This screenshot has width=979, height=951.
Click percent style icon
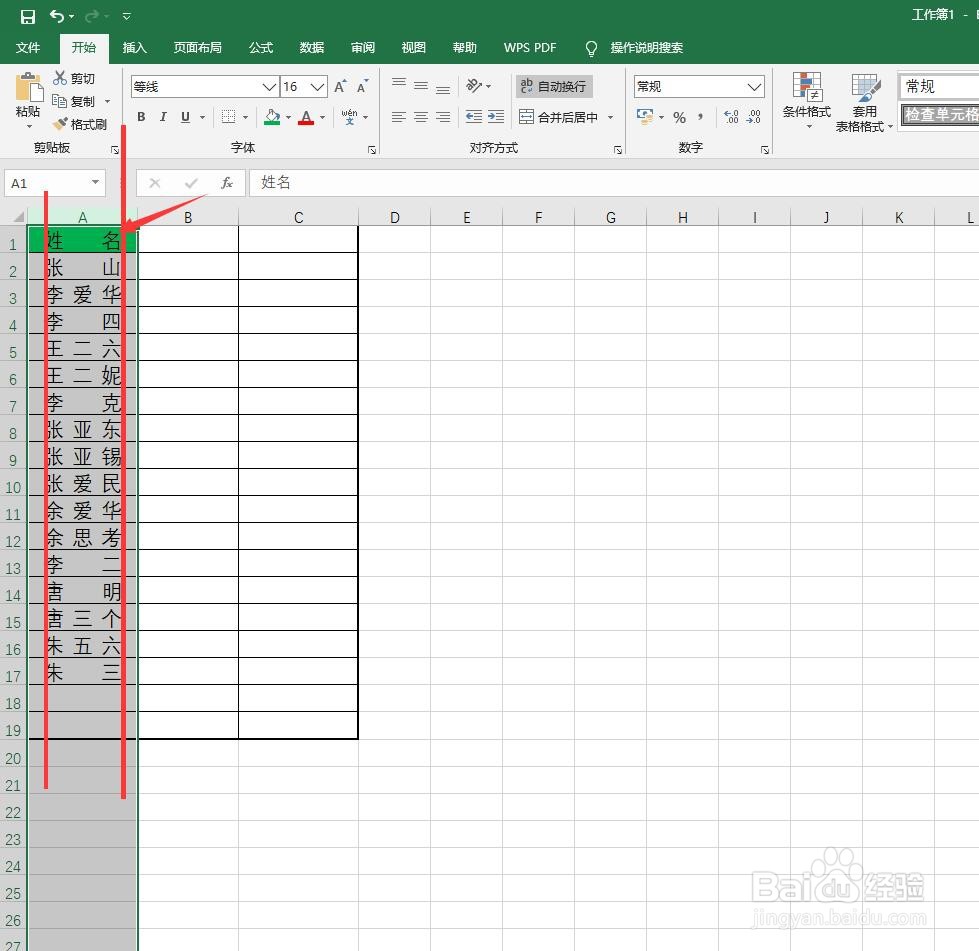680,117
